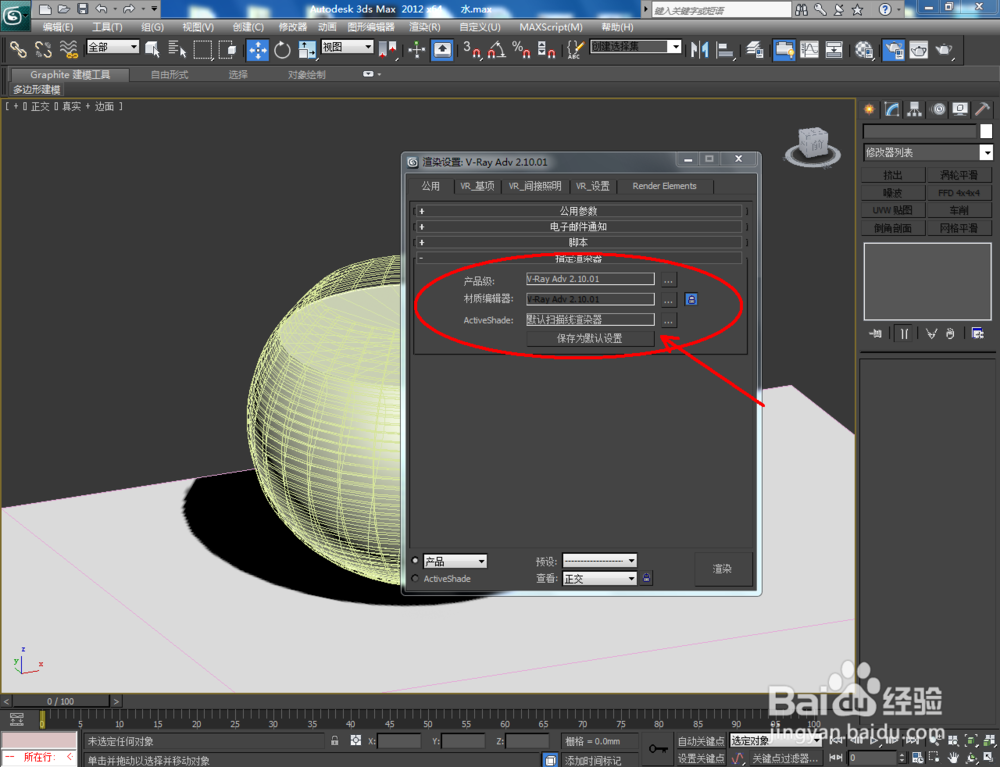The height and width of the screenshot is (767, 1000).
Task: Toggle material editor renderer lock icon
Action: [x=691, y=299]
